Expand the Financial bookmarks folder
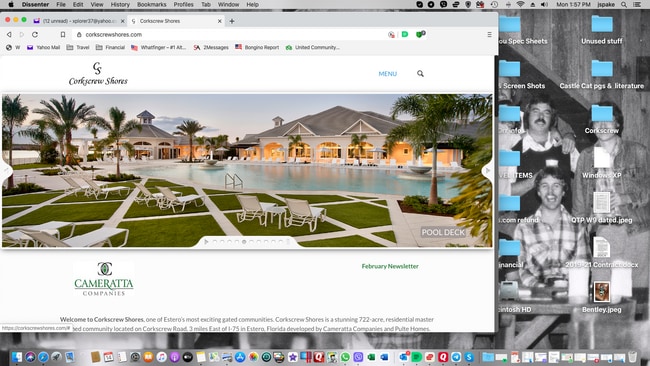 [110, 47]
